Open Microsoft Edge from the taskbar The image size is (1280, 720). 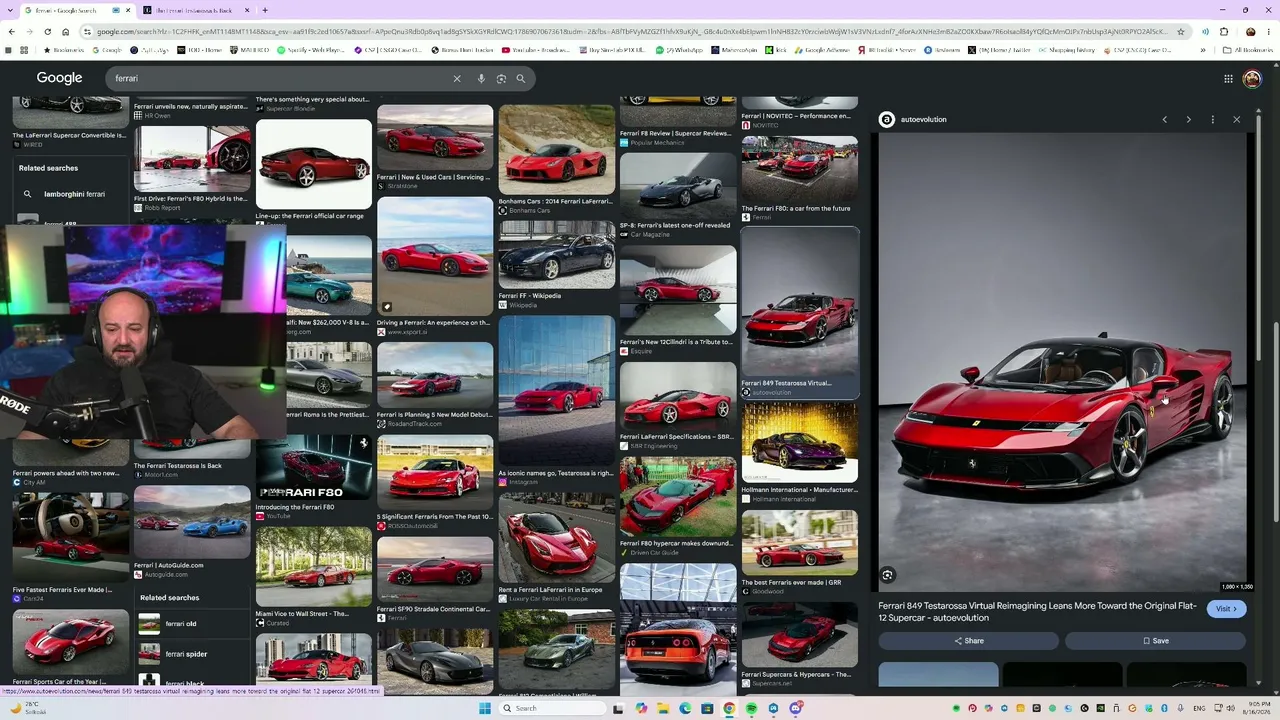coord(685,708)
